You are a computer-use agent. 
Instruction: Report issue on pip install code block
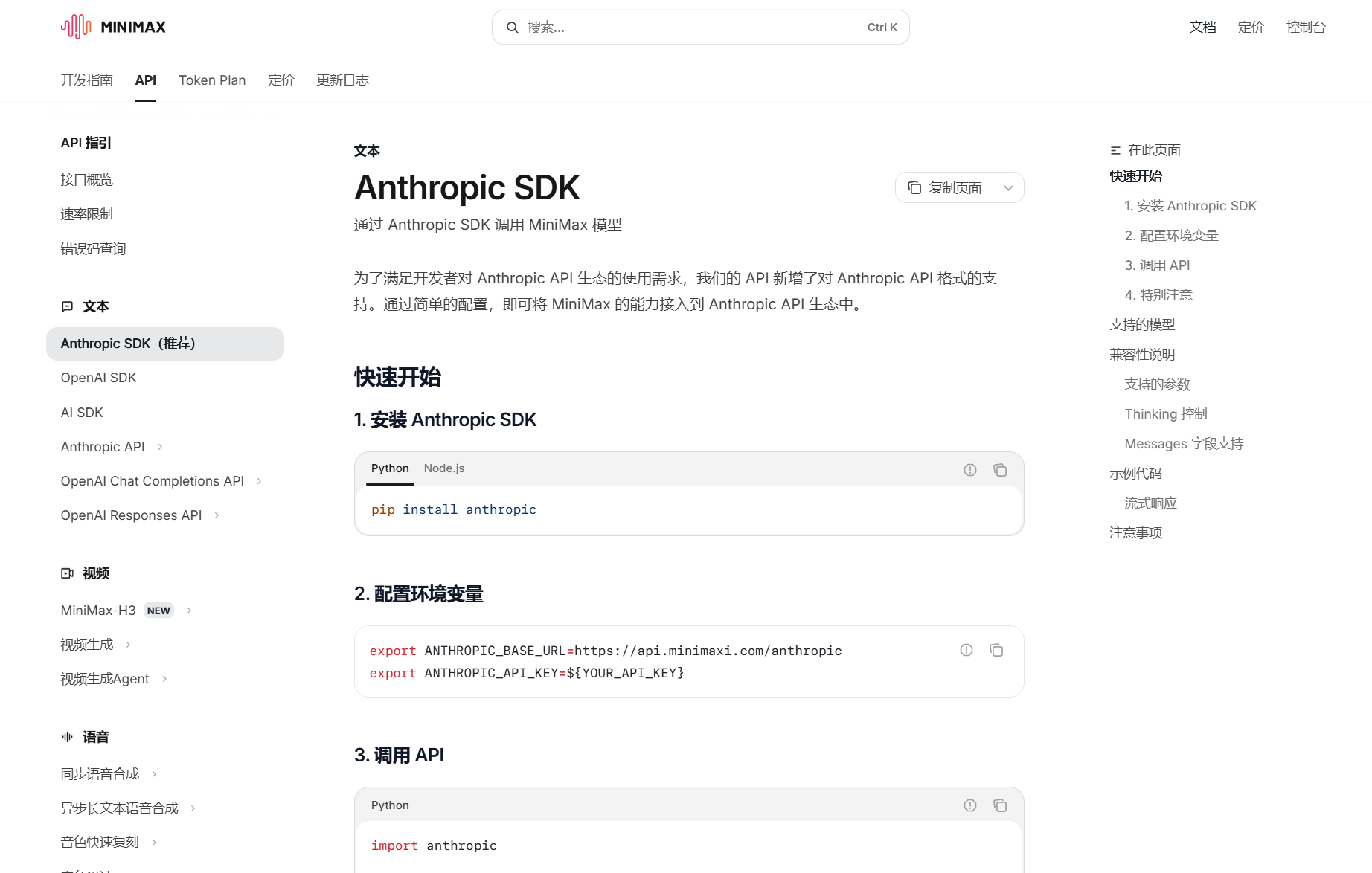pyautogui.click(x=970, y=470)
